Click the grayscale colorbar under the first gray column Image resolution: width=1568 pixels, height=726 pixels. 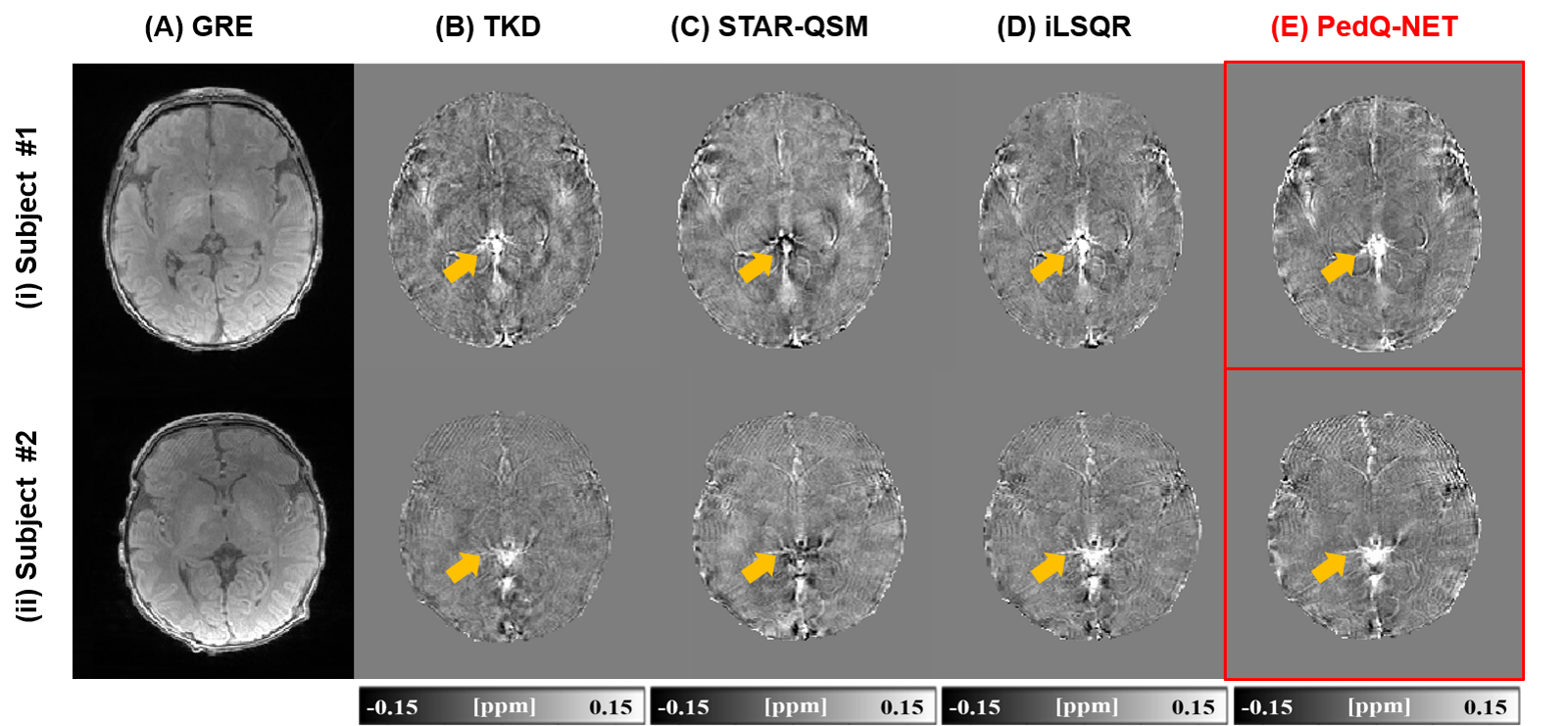click(502, 706)
